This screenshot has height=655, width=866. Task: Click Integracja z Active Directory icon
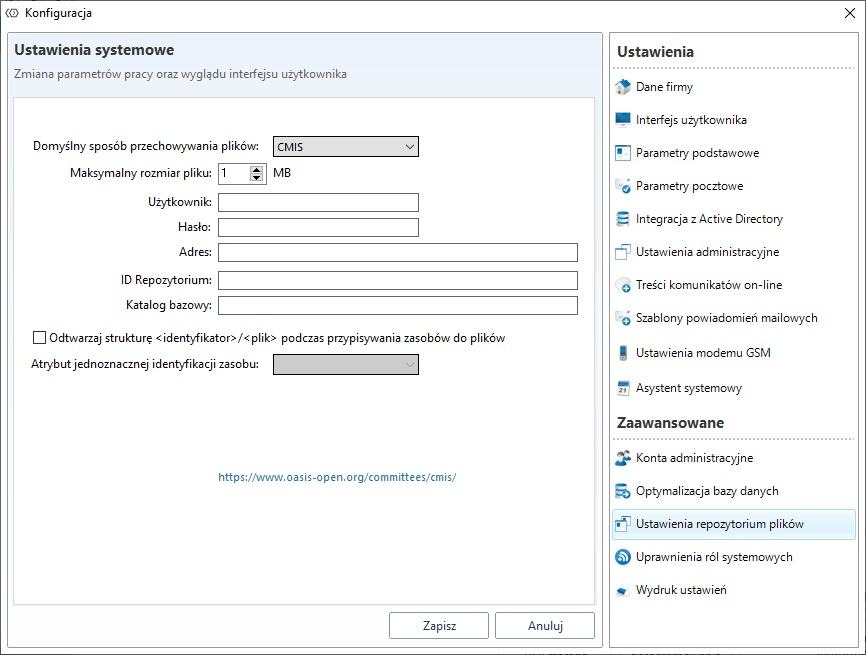pyautogui.click(x=623, y=219)
